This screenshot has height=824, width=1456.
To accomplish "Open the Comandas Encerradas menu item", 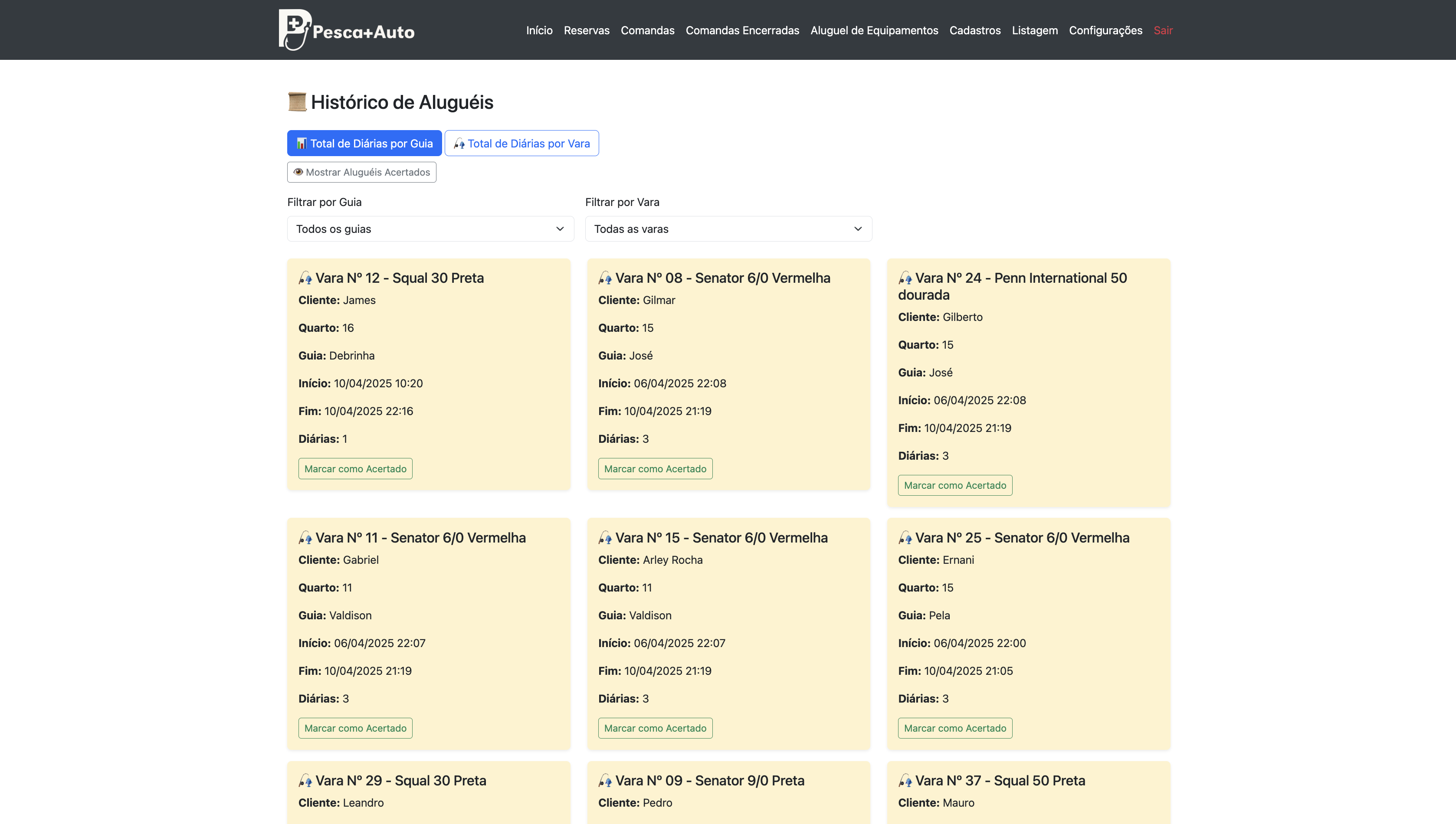I will [x=742, y=30].
